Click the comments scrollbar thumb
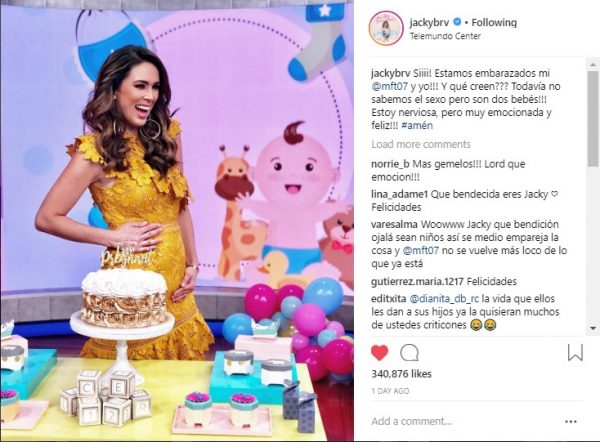This screenshot has height=442, width=600. 593,119
